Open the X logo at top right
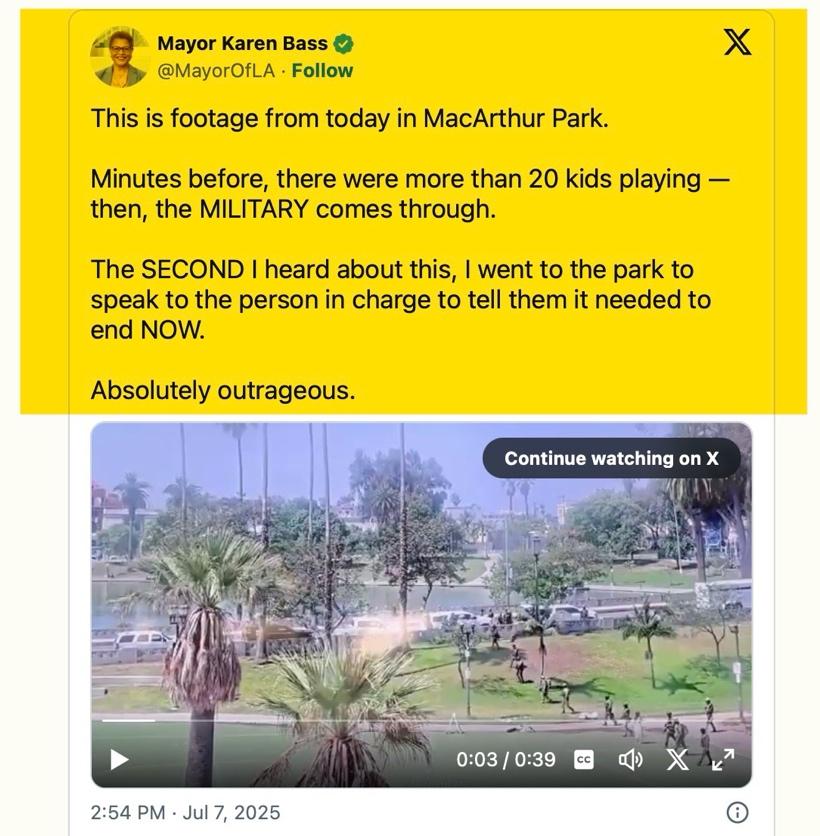The image size is (820, 836). pyautogui.click(x=737, y=43)
